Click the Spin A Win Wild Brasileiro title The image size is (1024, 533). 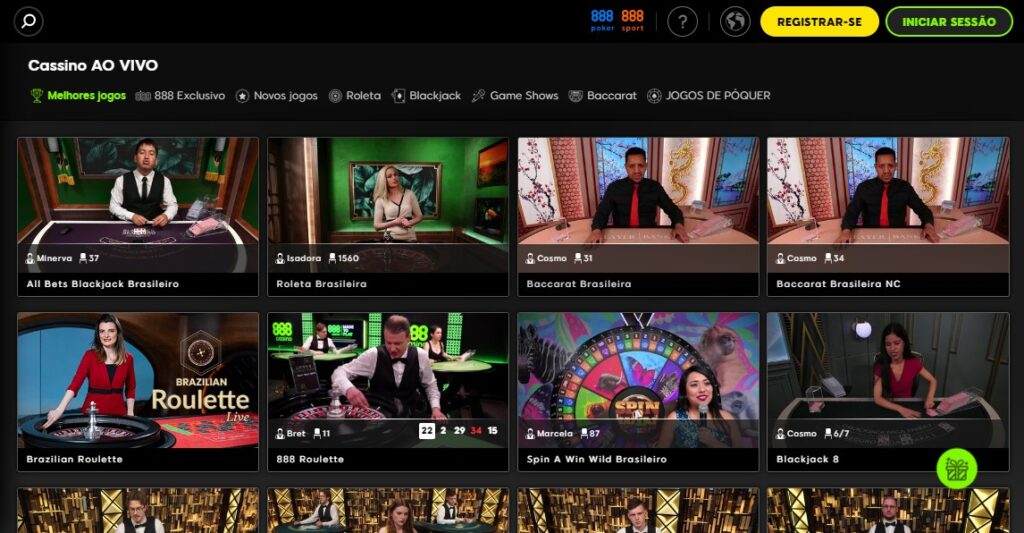[x=597, y=459]
